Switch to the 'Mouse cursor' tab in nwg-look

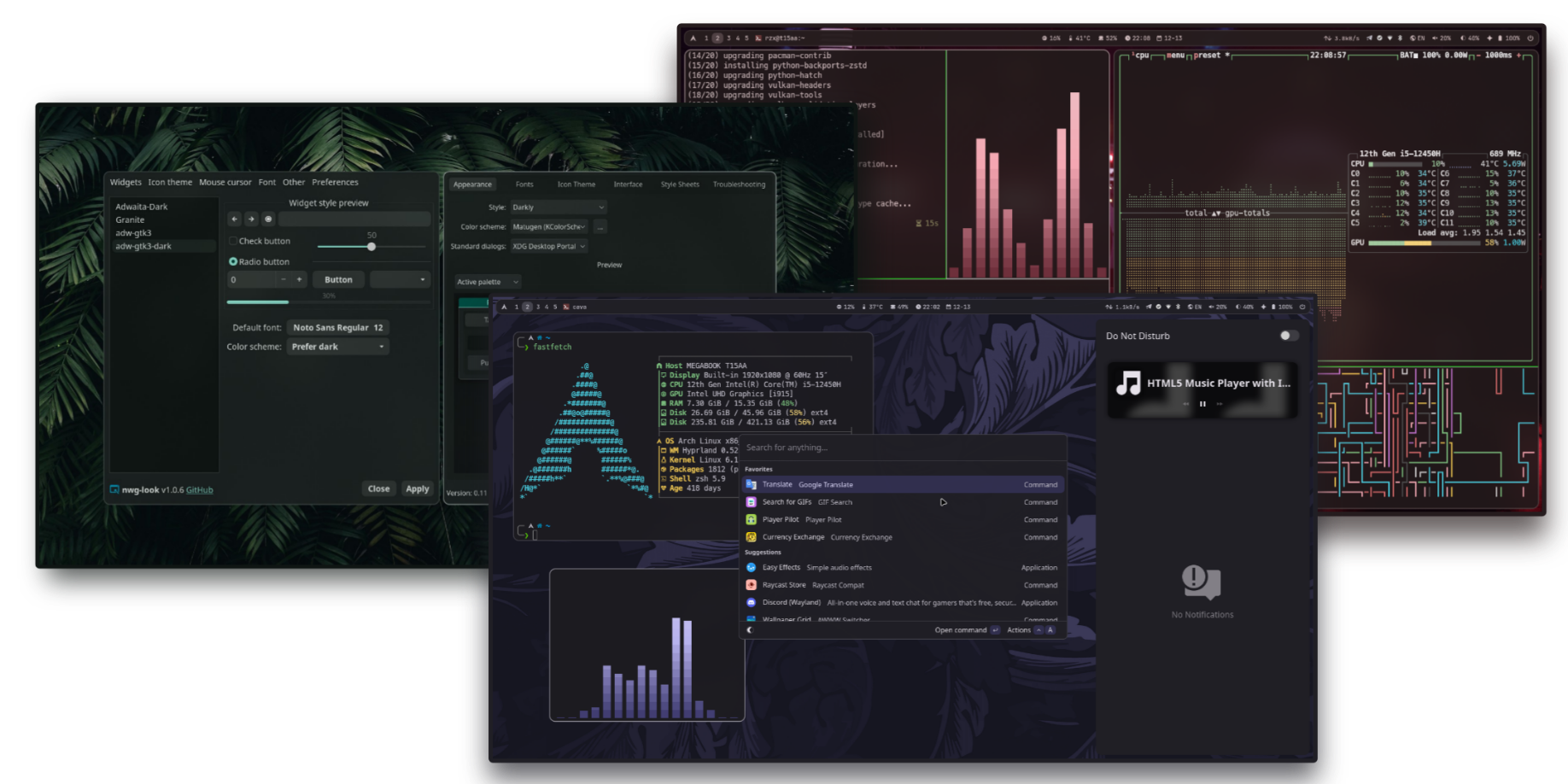tap(225, 182)
